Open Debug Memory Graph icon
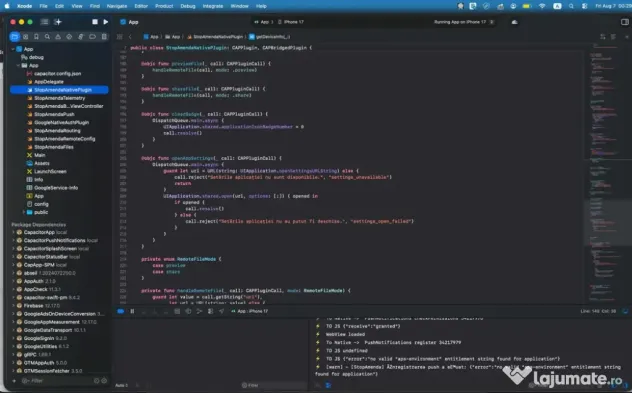The width and height of the screenshot is (632, 393). (199, 311)
